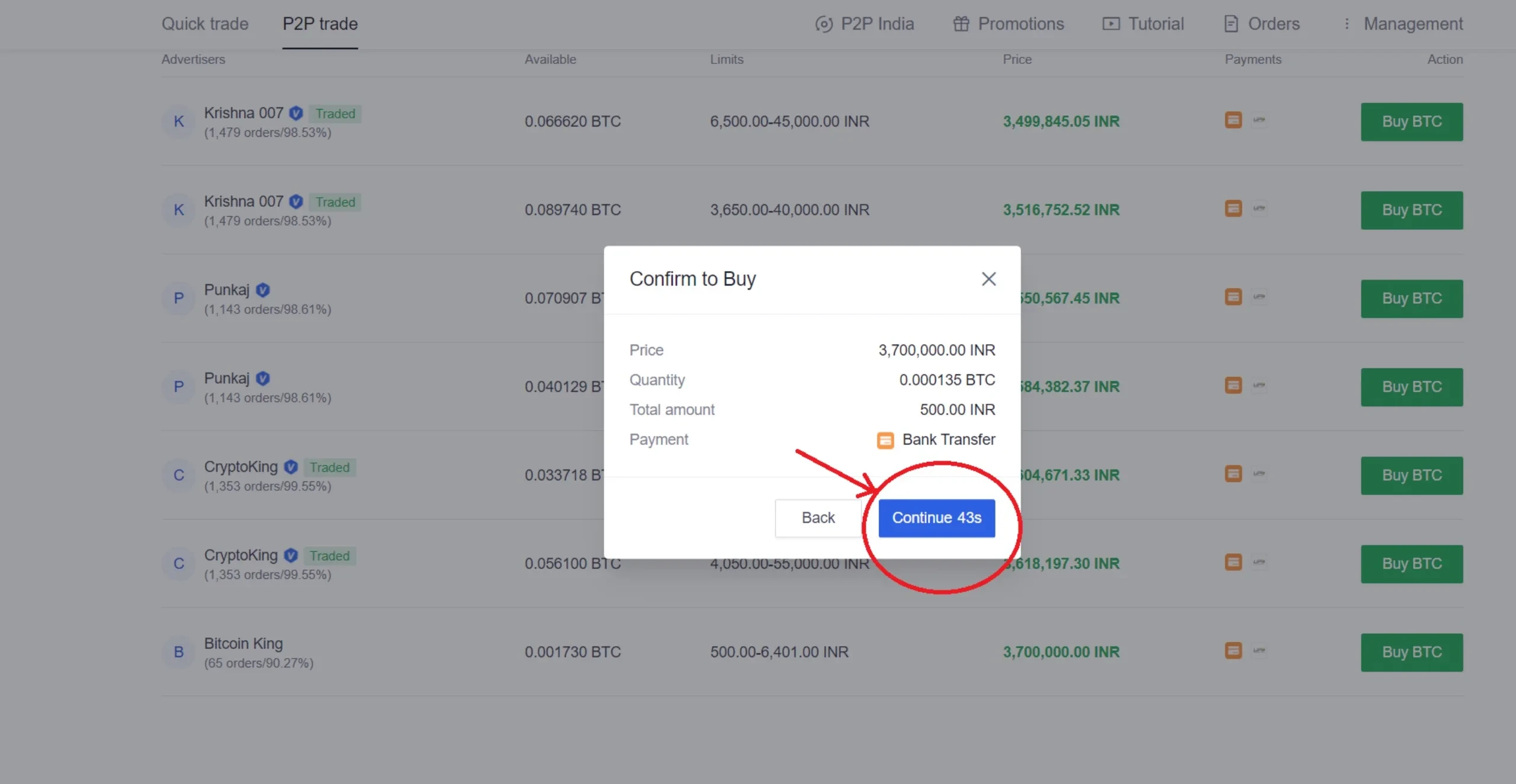Click total amount 500.00 INR

click(957, 410)
